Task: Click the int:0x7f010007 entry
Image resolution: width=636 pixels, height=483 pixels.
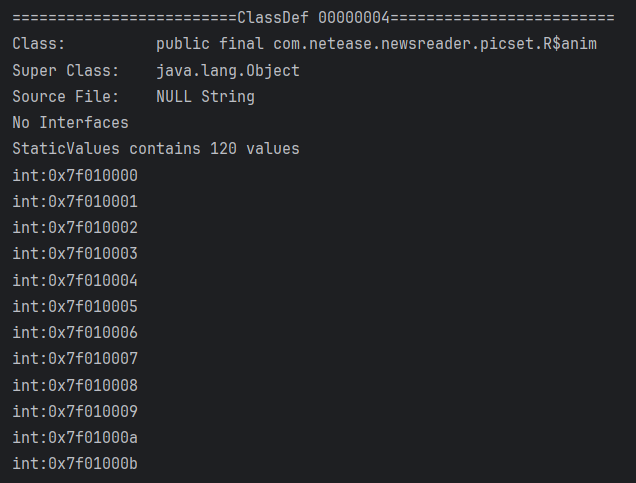Action: tap(75, 358)
